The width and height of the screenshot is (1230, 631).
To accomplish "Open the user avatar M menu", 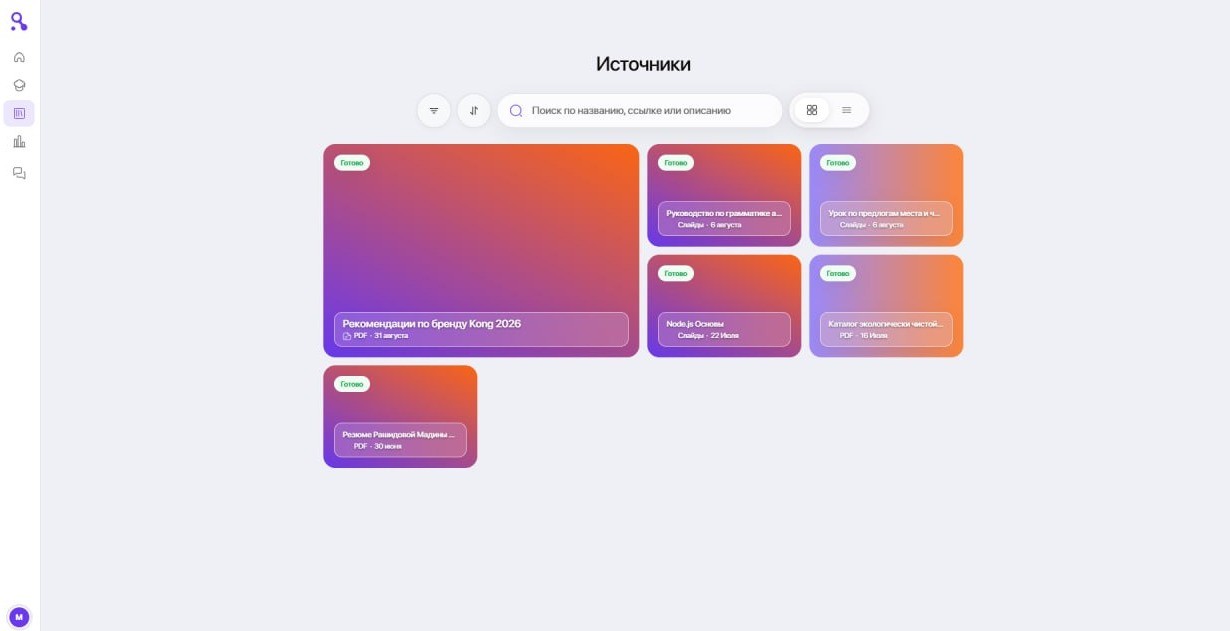I will click(19, 617).
